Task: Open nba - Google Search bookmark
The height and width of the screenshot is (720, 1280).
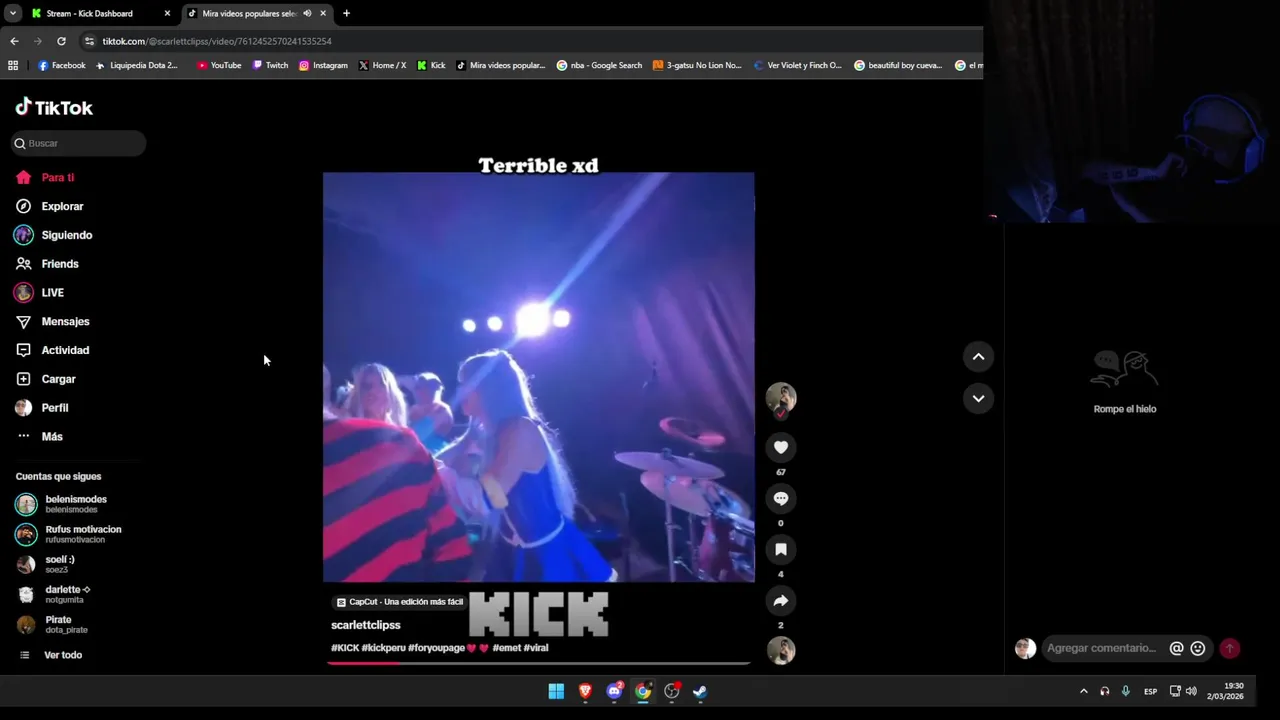Action: [599, 65]
